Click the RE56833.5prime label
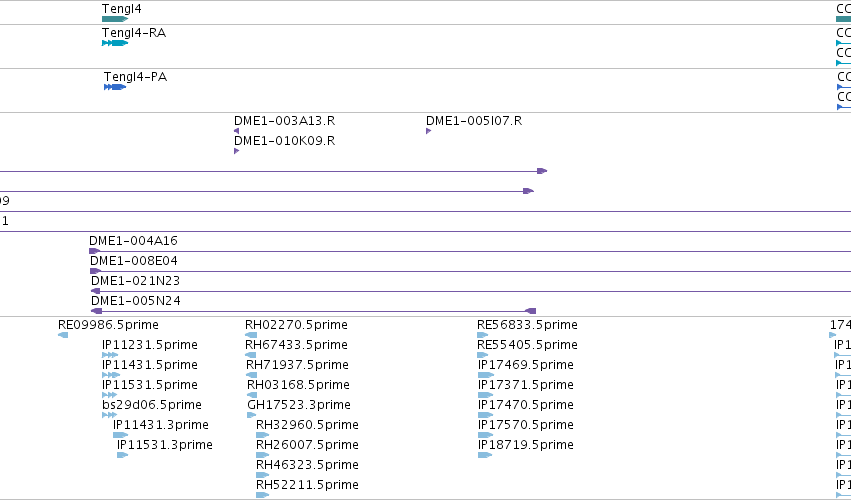This screenshot has width=851, height=500. pos(528,325)
